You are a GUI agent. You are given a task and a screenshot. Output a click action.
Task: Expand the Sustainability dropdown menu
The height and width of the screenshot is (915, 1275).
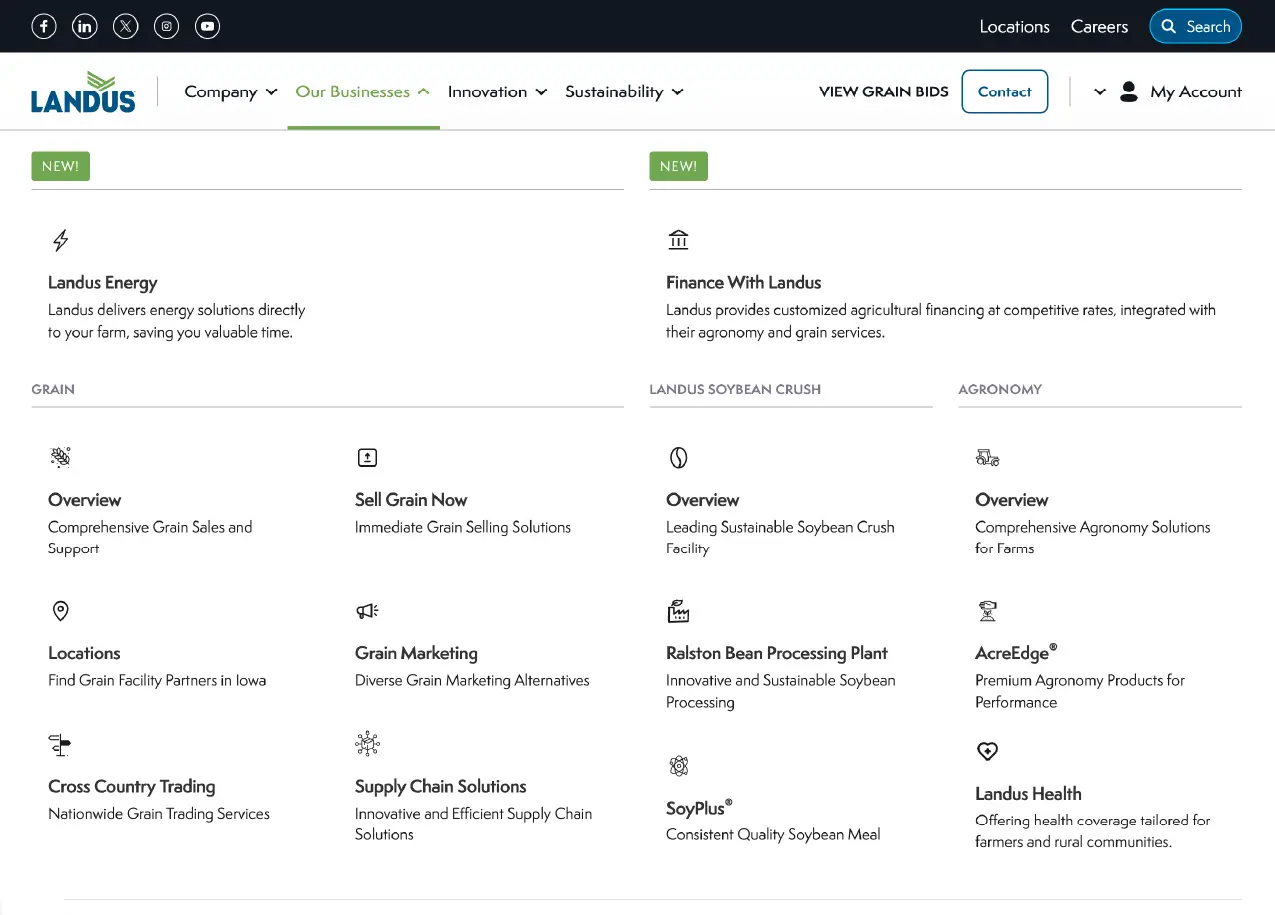point(623,92)
